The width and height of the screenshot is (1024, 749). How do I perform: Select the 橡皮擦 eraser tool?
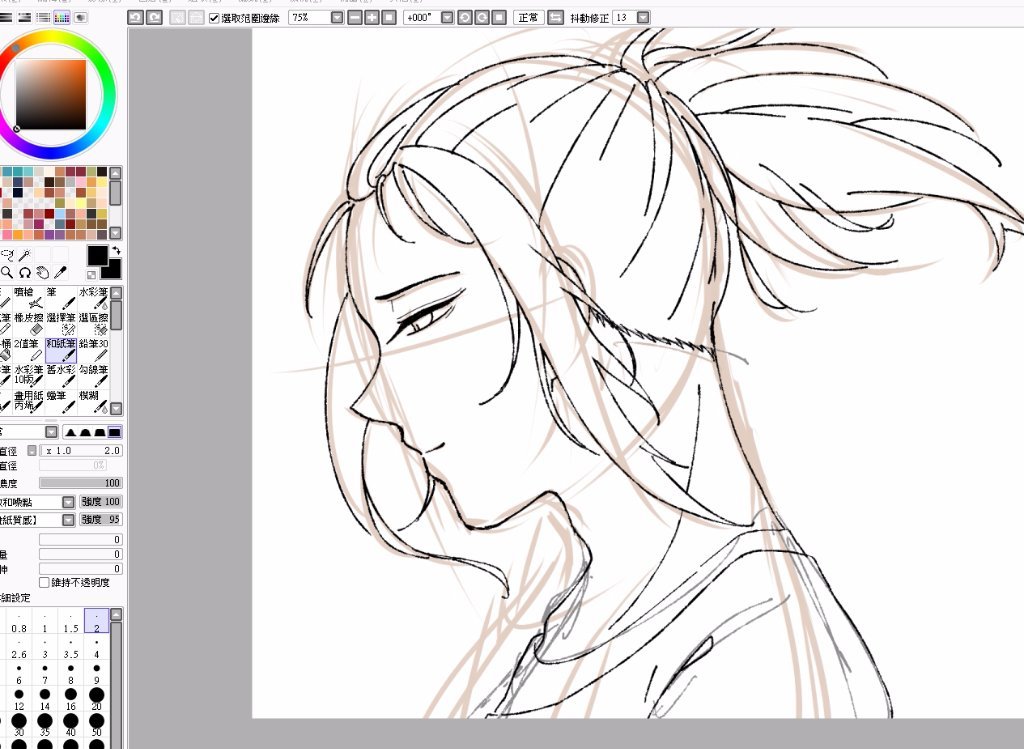(29, 324)
